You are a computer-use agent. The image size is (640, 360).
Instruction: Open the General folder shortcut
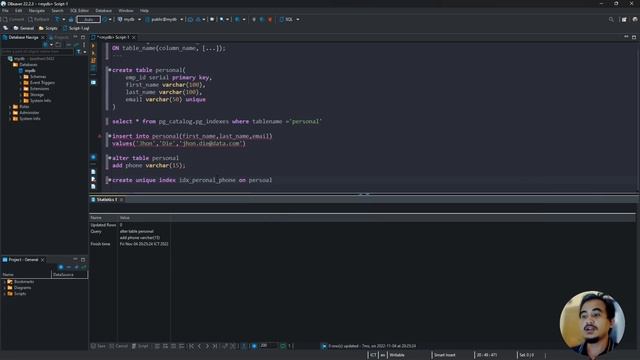pos(24,28)
